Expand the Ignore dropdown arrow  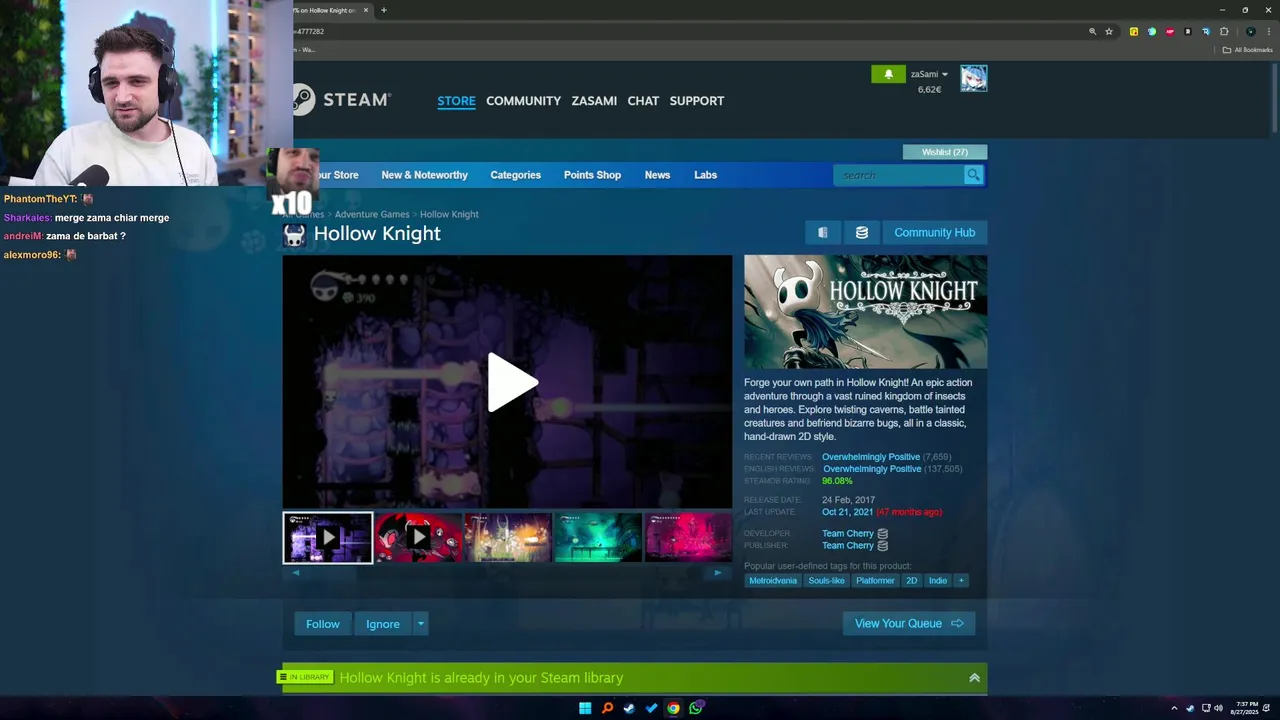[421, 624]
